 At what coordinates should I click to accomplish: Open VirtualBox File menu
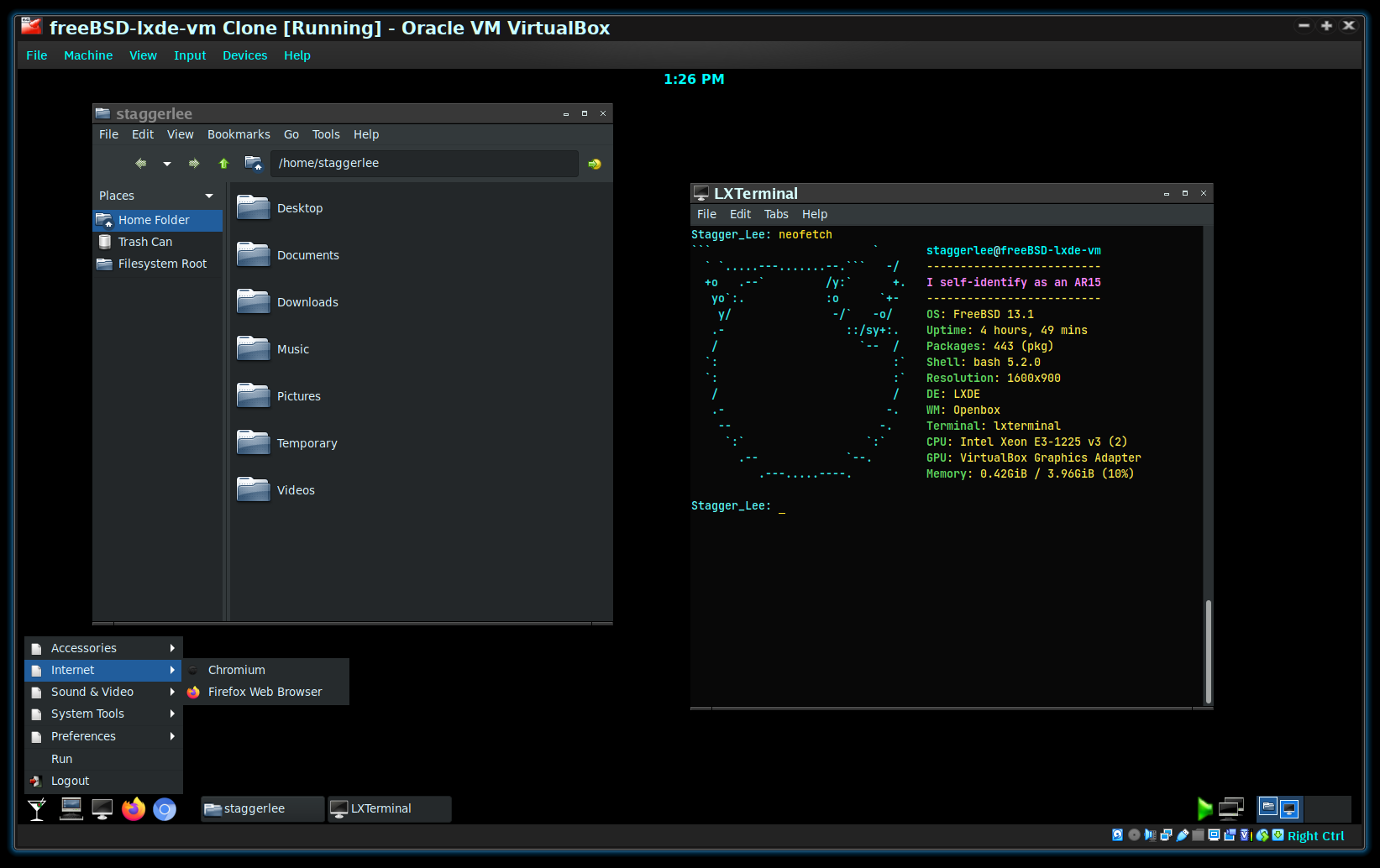coord(37,55)
